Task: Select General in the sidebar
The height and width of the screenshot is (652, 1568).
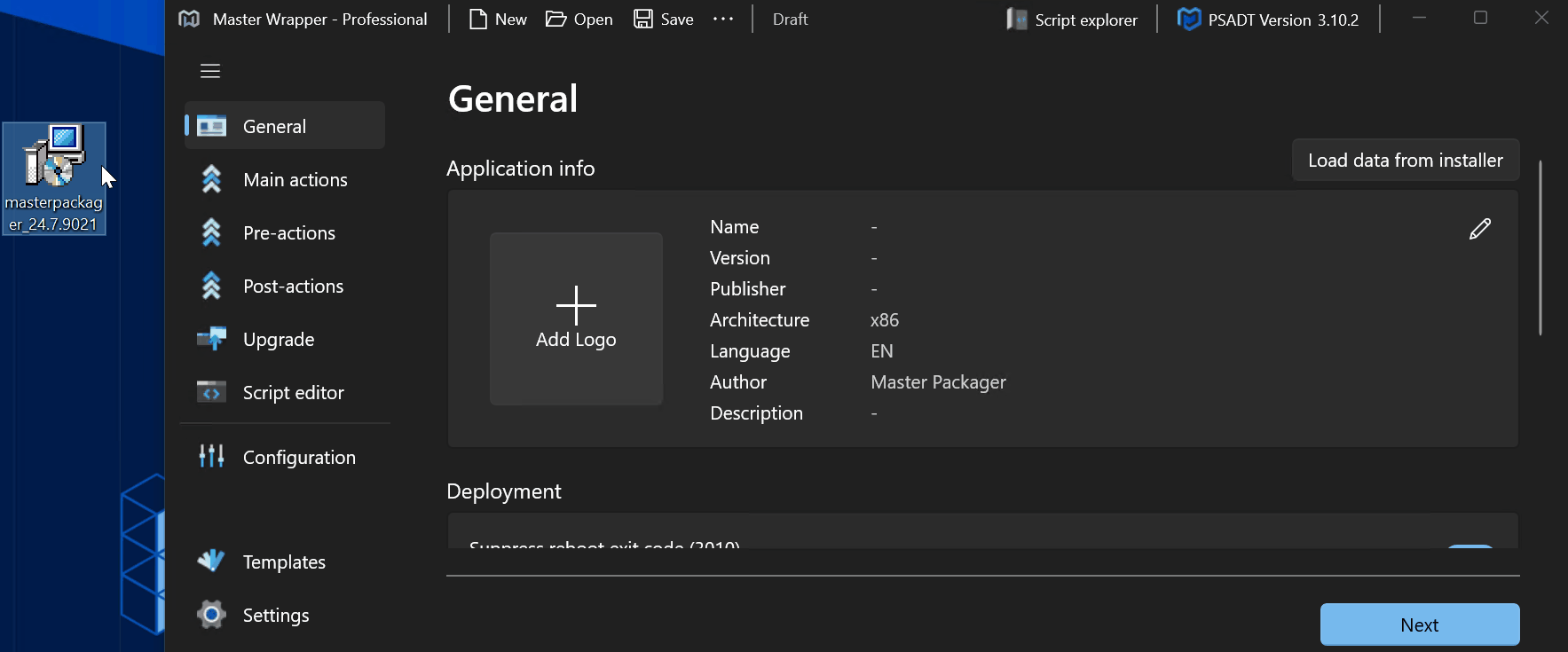Action: coord(285,126)
